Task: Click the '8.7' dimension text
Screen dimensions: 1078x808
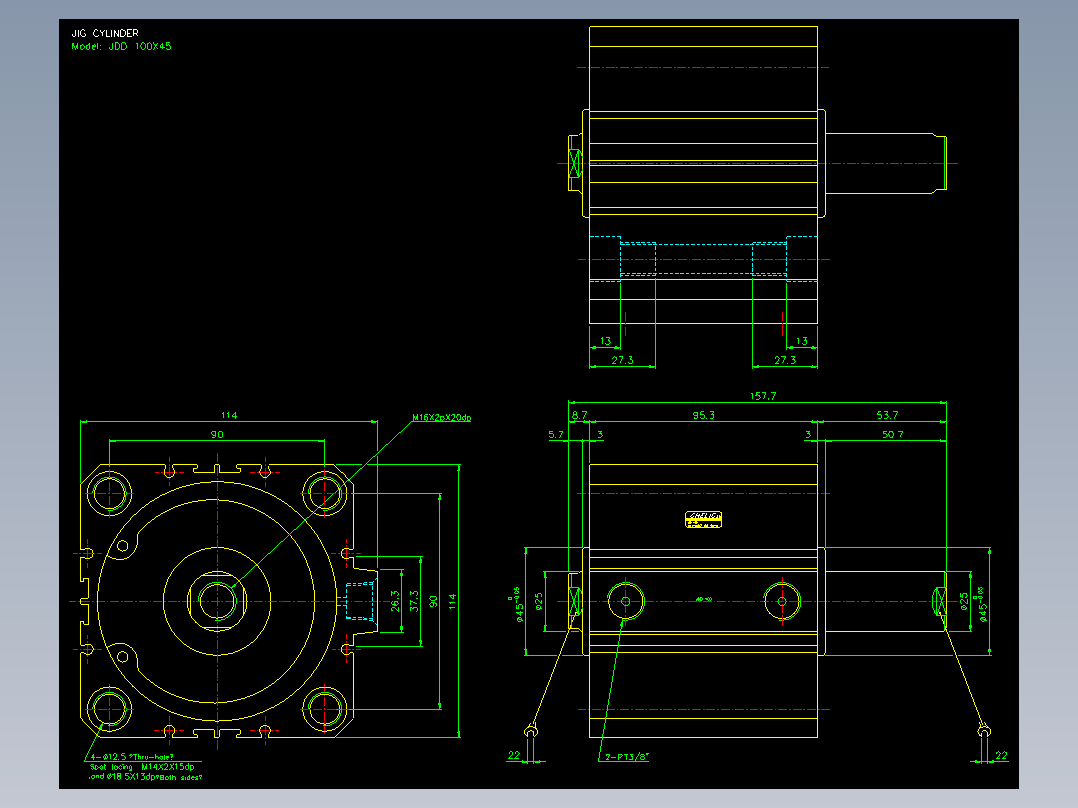Action: (x=580, y=415)
